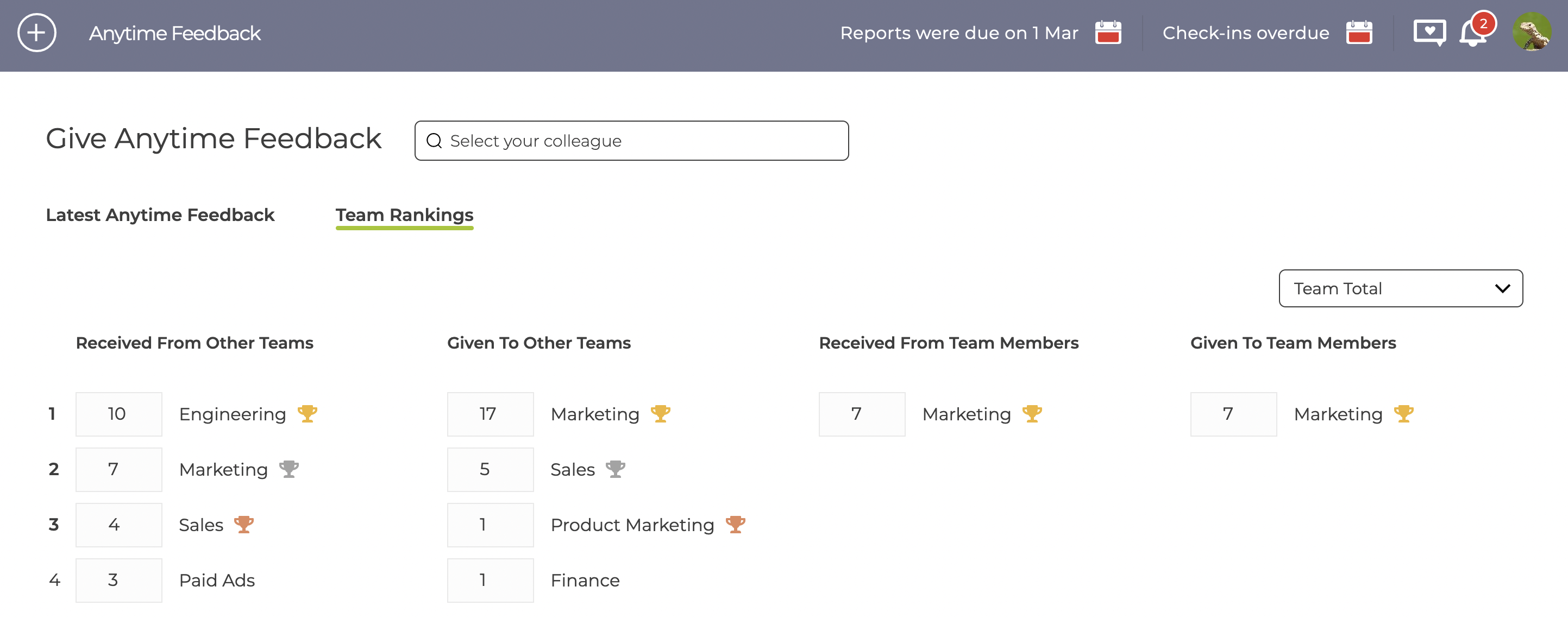Click the Team Total dropdown chevron
The width and height of the screenshot is (1568, 618).
(x=1502, y=288)
